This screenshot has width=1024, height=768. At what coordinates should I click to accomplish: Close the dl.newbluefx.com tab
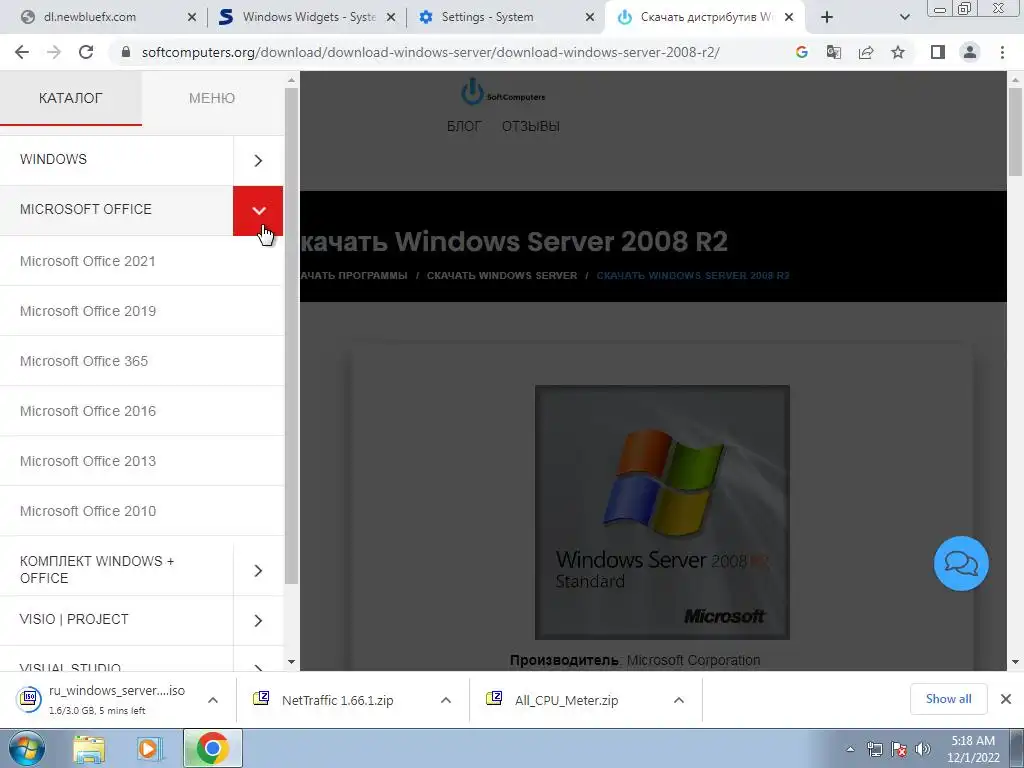(x=192, y=18)
